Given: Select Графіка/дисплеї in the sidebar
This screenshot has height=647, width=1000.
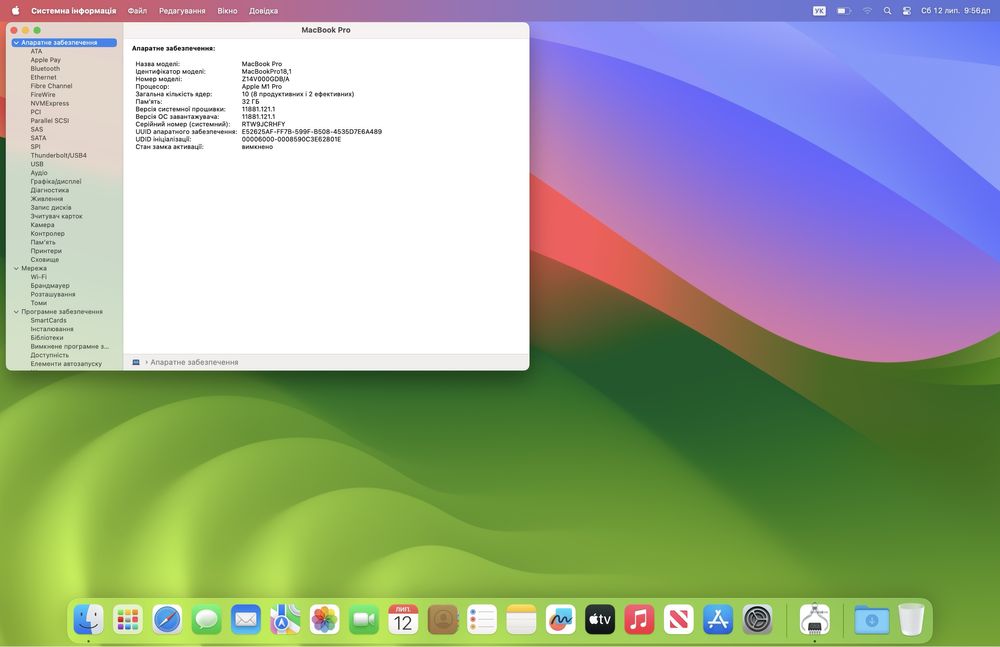Looking at the screenshot, I should (x=56, y=181).
